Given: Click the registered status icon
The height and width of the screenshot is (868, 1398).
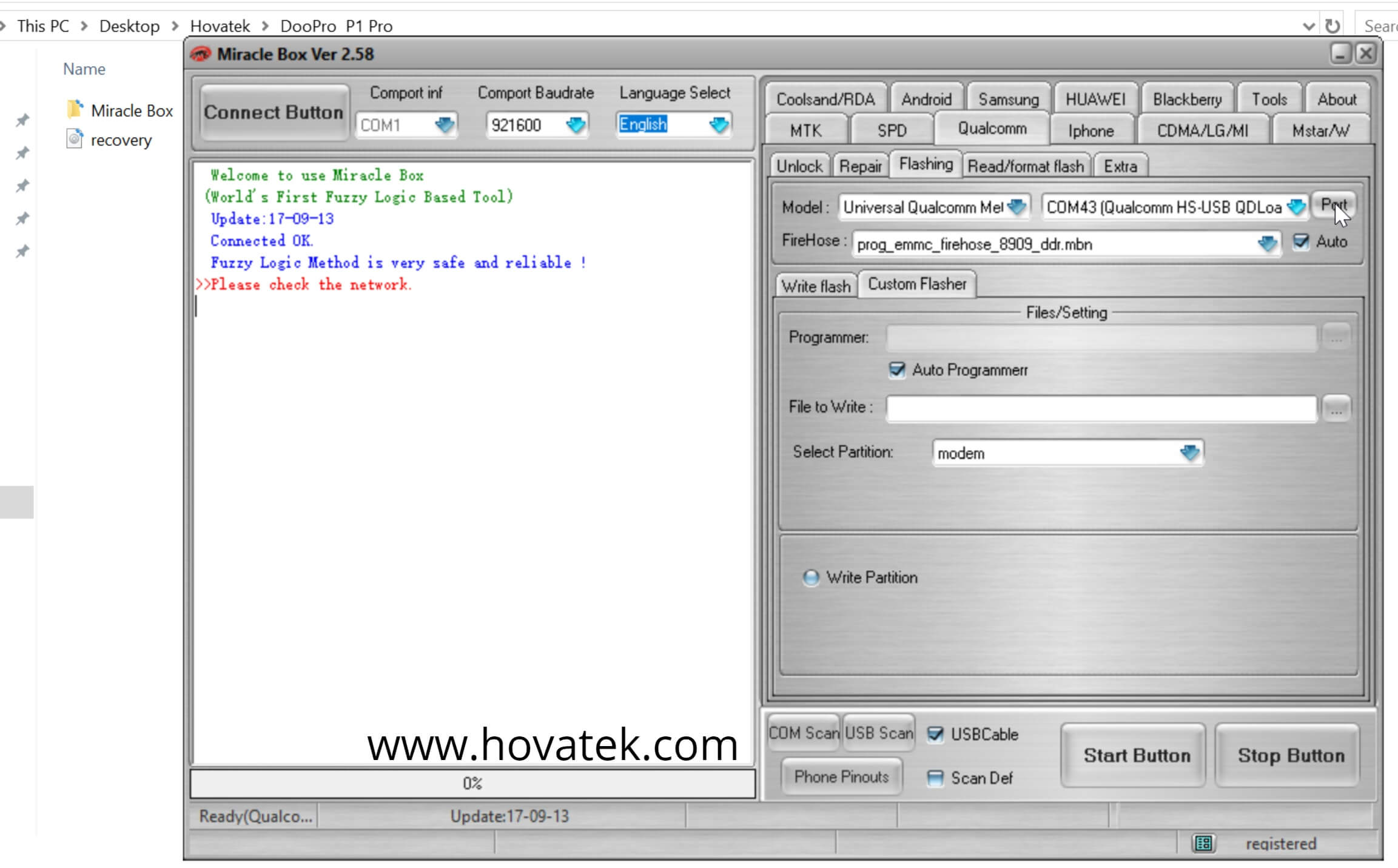Looking at the screenshot, I should [1204, 843].
